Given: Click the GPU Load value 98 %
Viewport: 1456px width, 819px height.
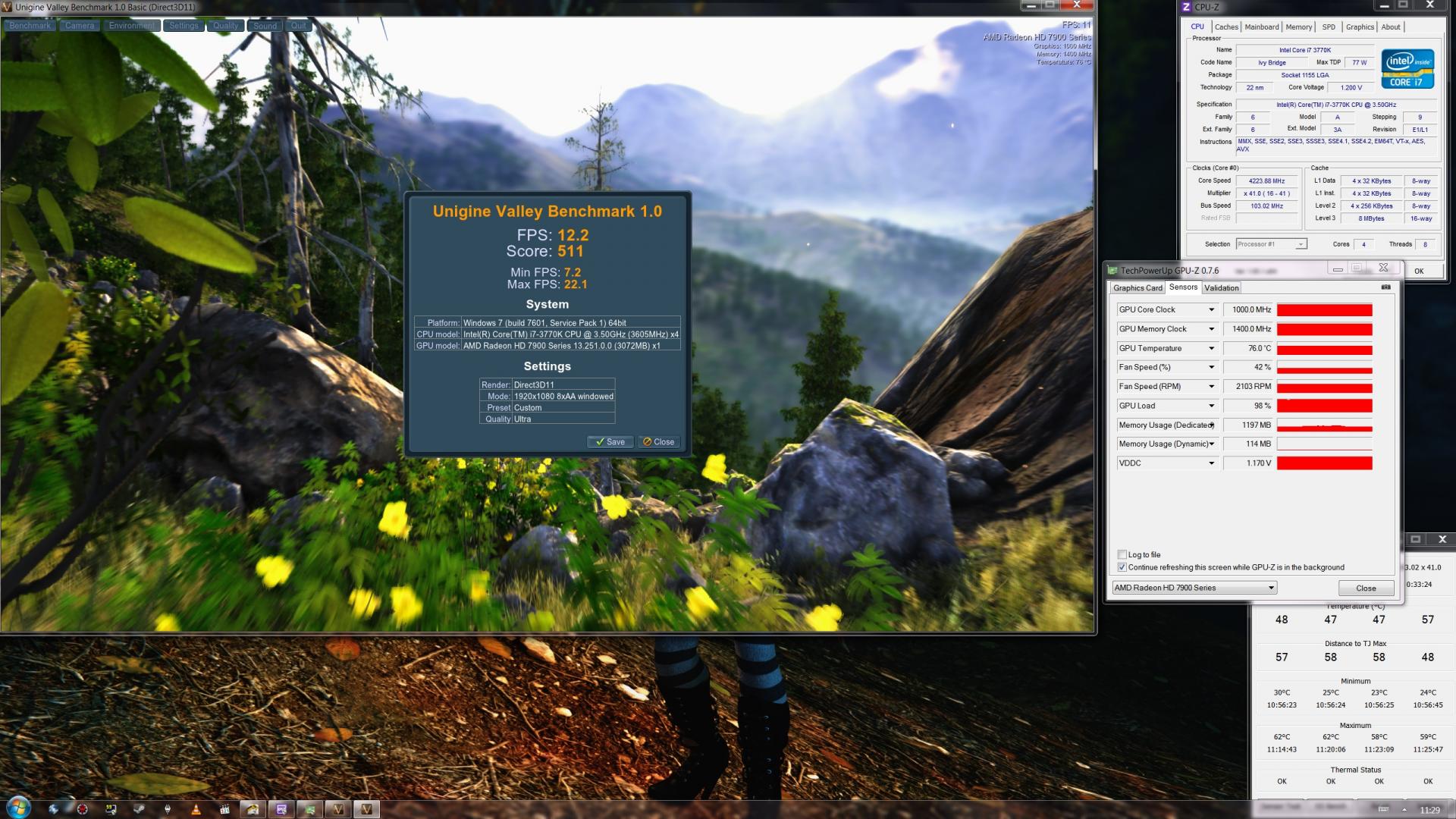Looking at the screenshot, I should [1247, 406].
